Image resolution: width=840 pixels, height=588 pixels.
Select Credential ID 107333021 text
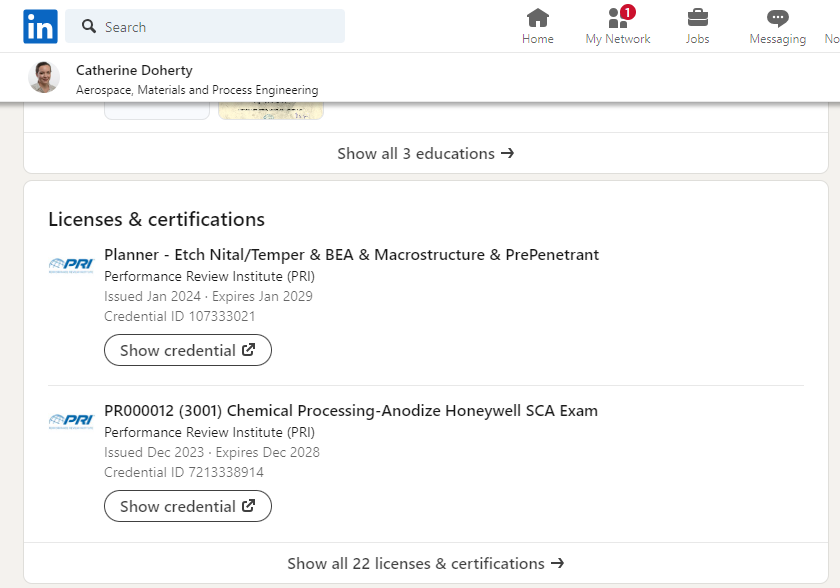tap(179, 316)
